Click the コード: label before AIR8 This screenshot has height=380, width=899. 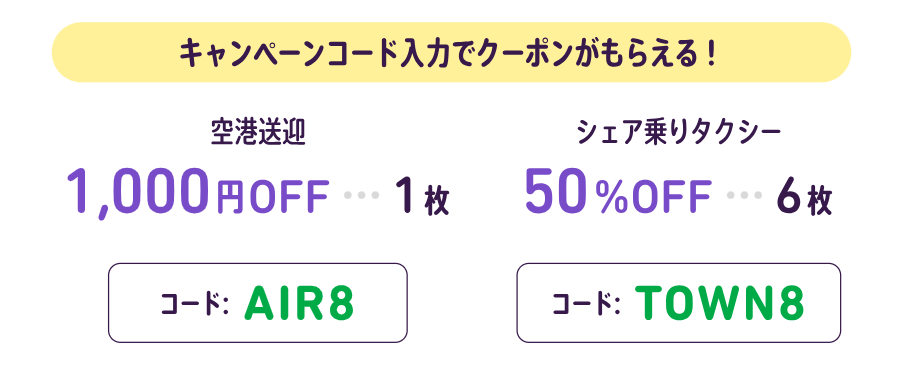195,305
